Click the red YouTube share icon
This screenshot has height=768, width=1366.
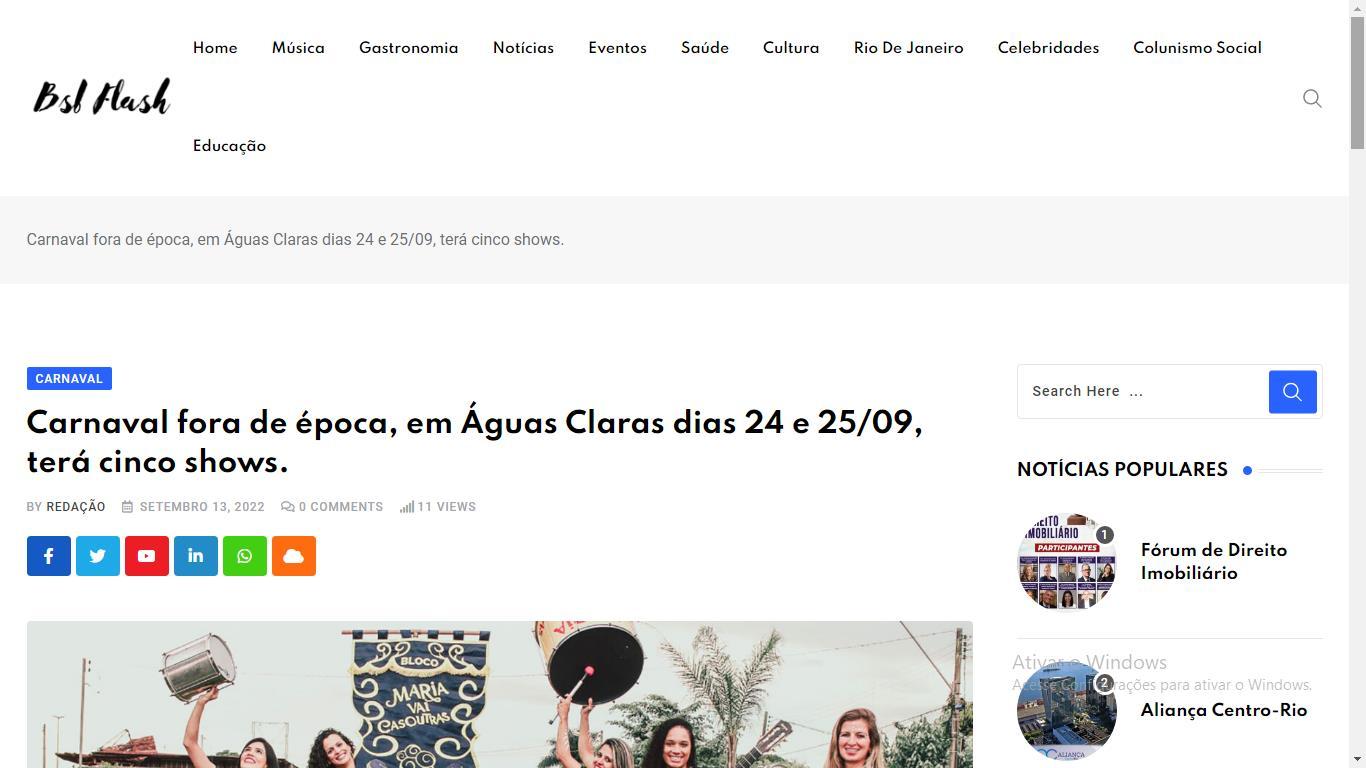pyautogui.click(x=147, y=556)
